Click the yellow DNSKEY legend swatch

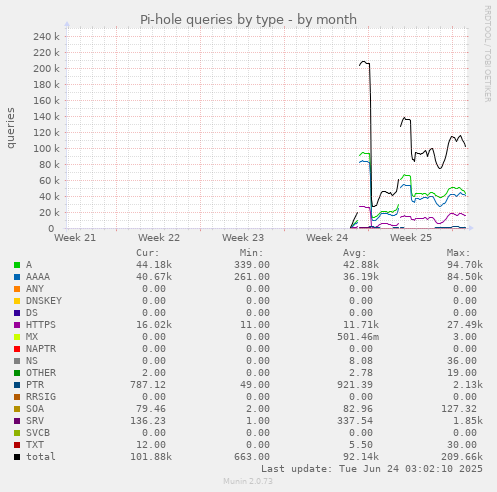pos(17,301)
